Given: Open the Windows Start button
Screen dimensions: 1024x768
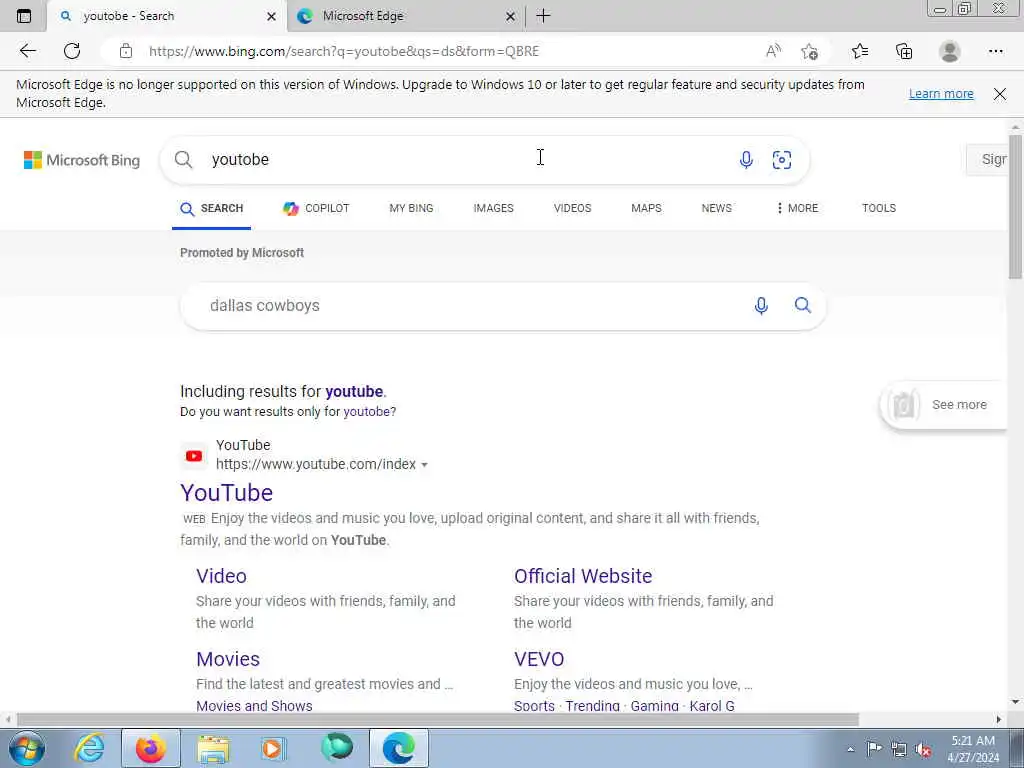Looking at the screenshot, I should click(26, 748).
